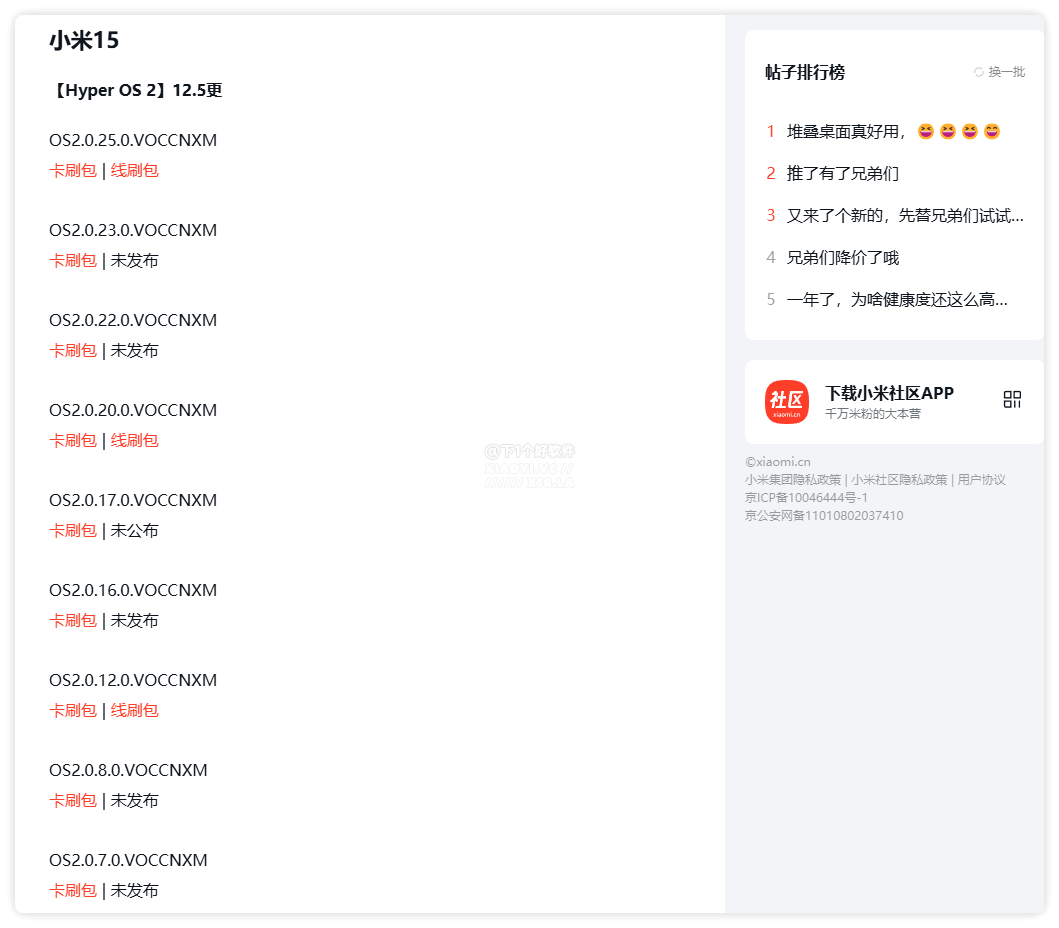This screenshot has width=1059, height=928.
Task: Open 卡刷包 link for OS2.0.23.0.VOCCNXM
Action: pos(73,260)
